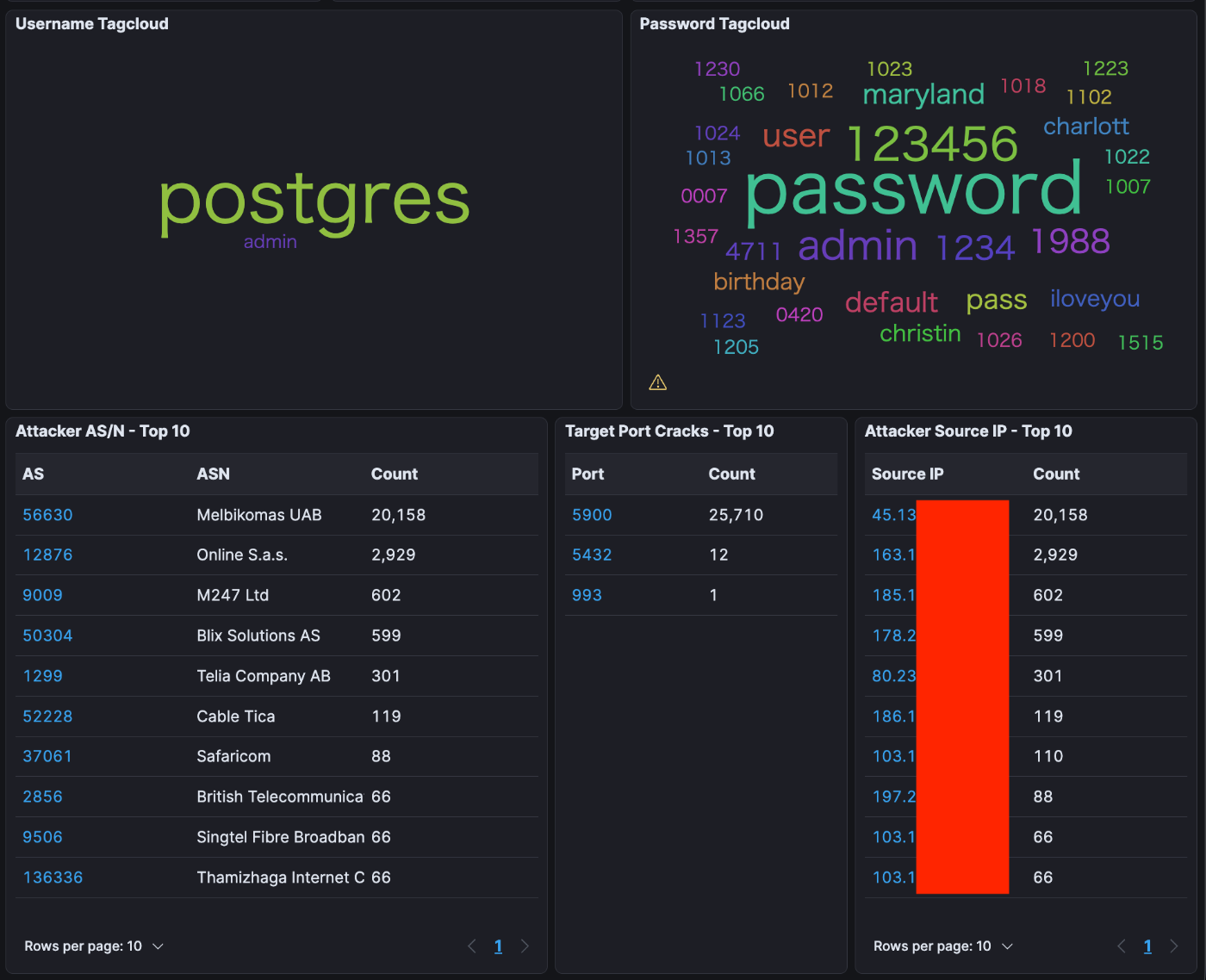Click AS number 12876
Viewport: 1206px width, 980px height.
(x=47, y=555)
